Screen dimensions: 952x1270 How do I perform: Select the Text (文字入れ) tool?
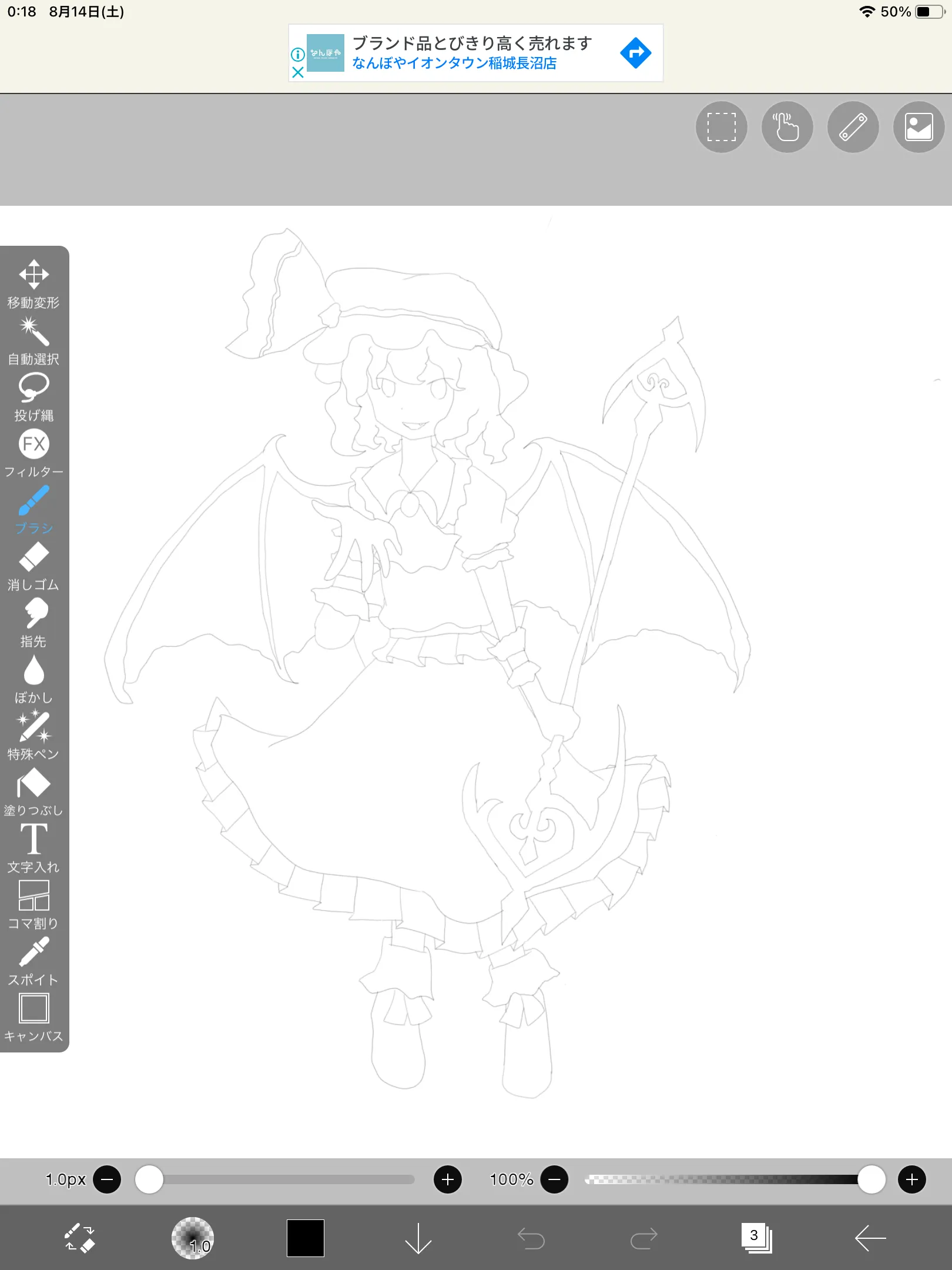pyautogui.click(x=33, y=849)
